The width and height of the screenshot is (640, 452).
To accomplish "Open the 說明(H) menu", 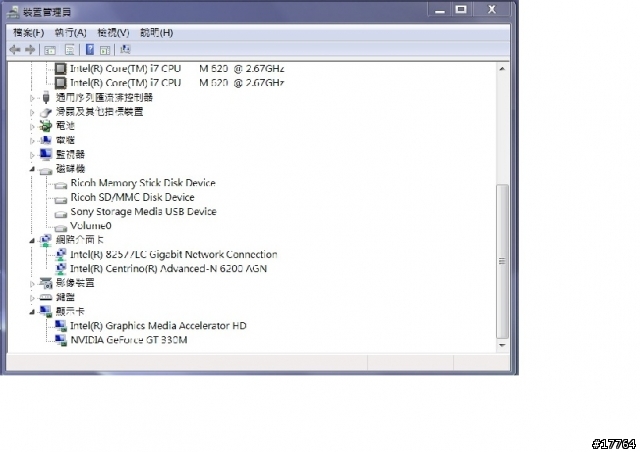I will 156,33.
